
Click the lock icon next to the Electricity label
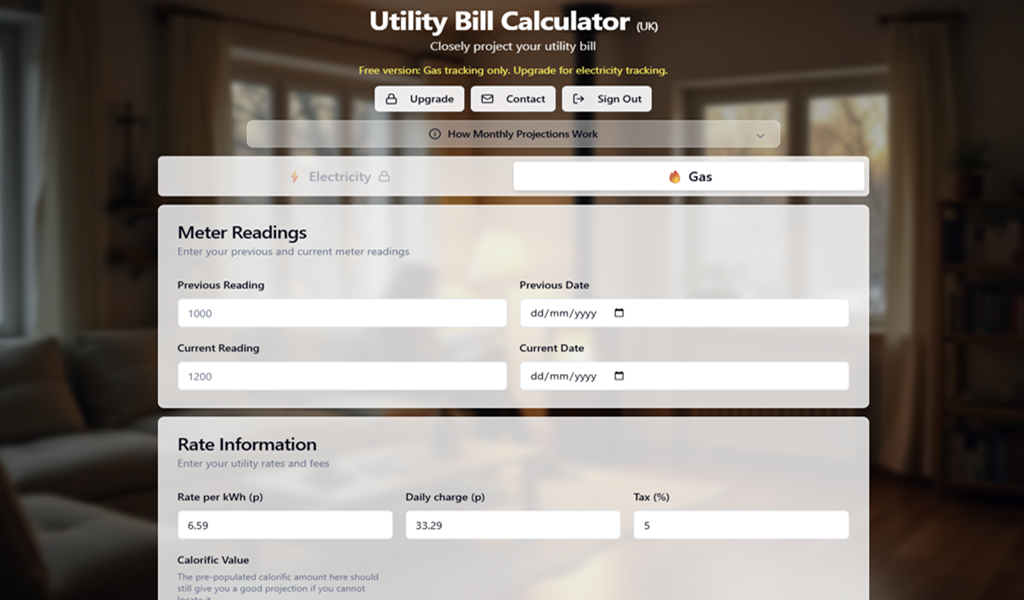tap(384, 175)
